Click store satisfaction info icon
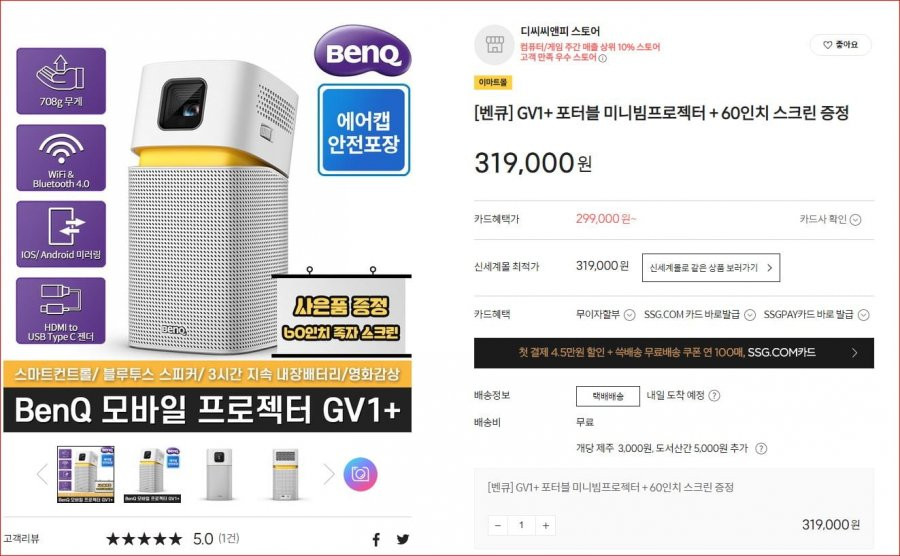 (603, 58)
